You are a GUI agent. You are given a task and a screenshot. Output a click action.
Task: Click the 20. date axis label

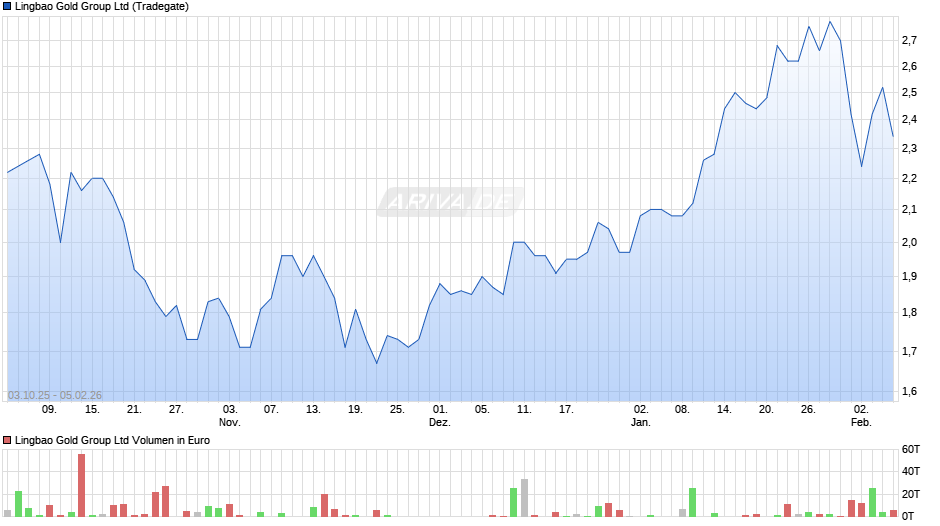766,410
